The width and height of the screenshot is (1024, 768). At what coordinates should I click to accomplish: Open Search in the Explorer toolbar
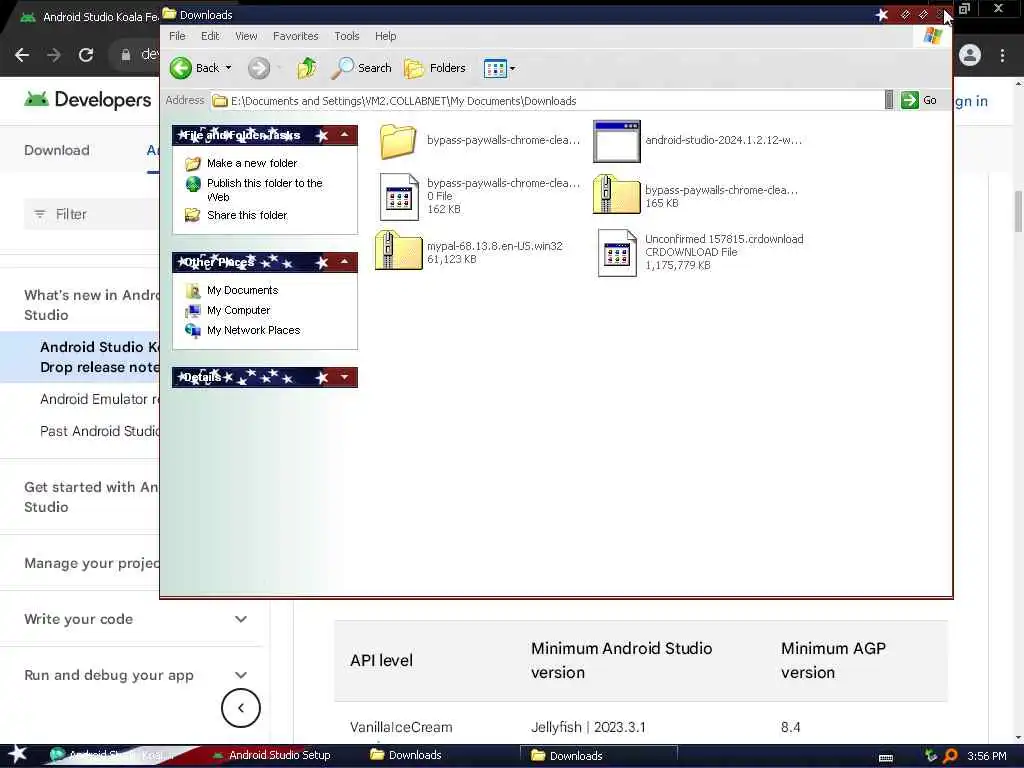point(361,68)
